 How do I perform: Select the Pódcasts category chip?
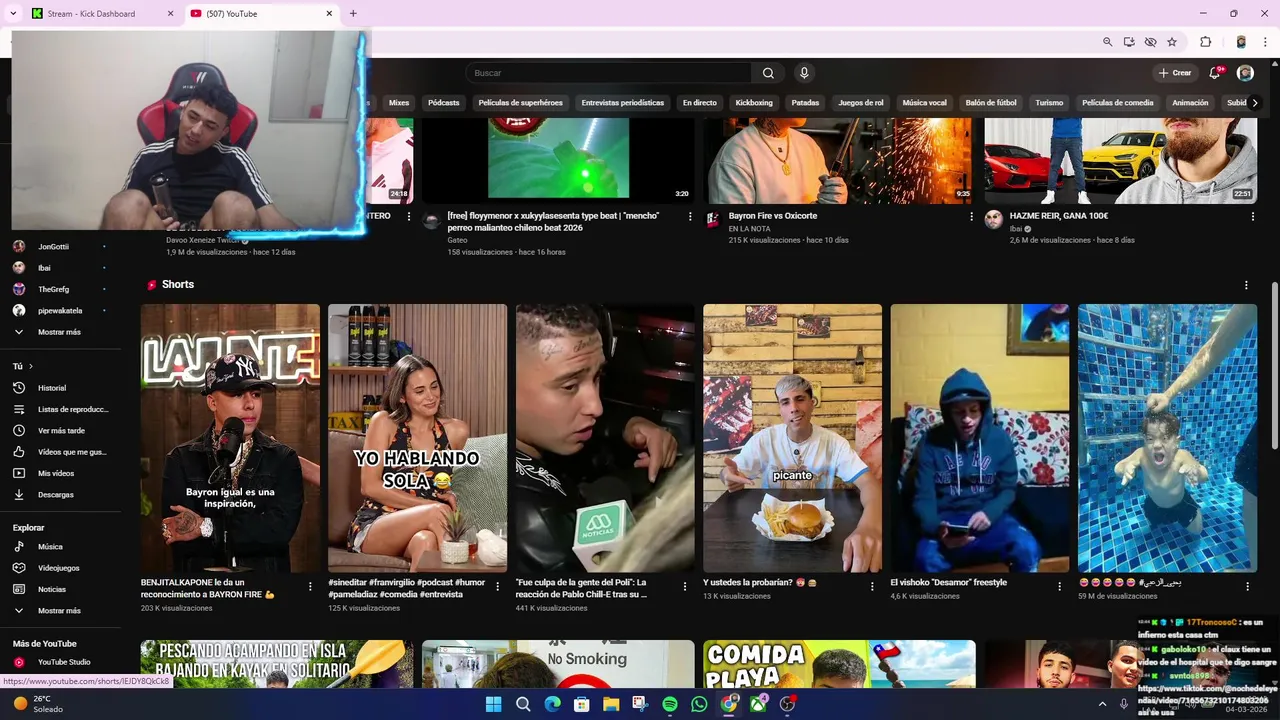444,103
